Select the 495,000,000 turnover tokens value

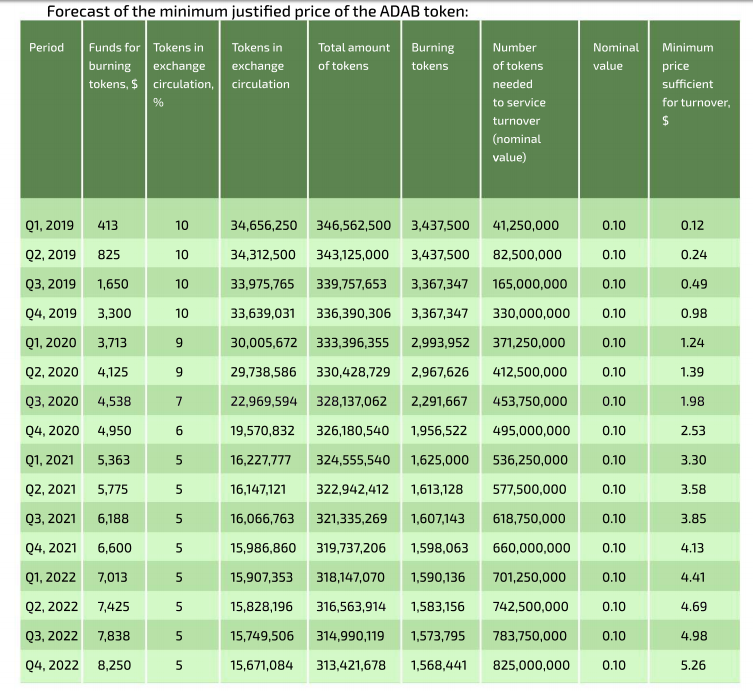tap(531, 431)
